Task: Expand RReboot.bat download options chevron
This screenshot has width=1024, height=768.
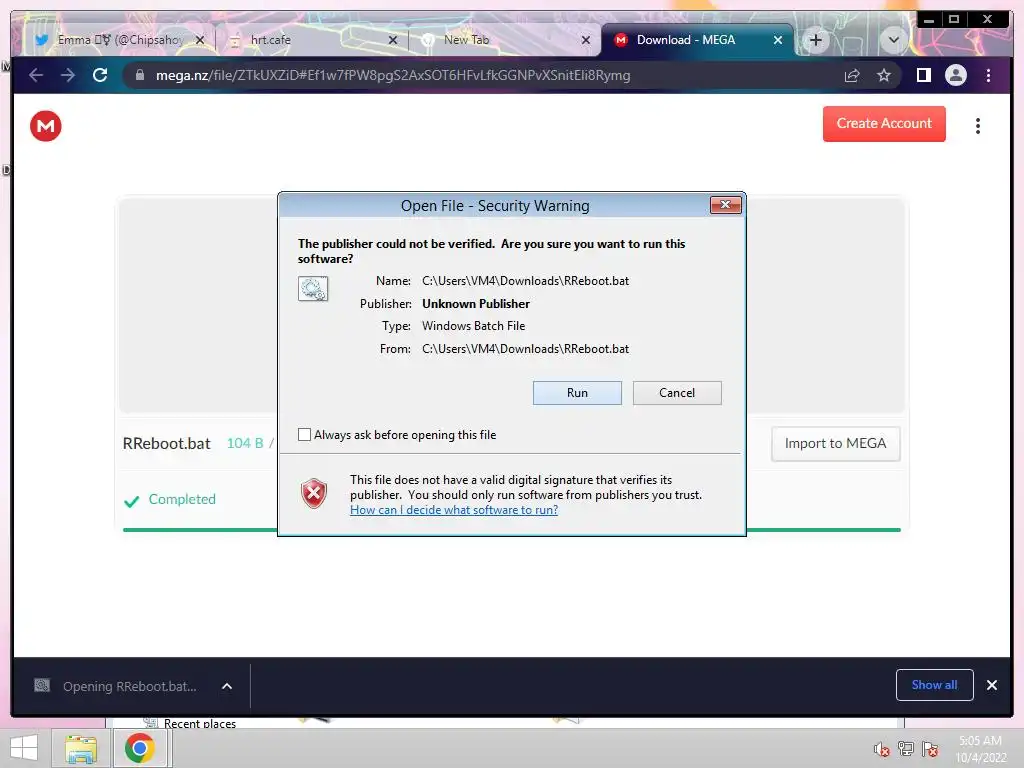Action: (x=227, y=686)
